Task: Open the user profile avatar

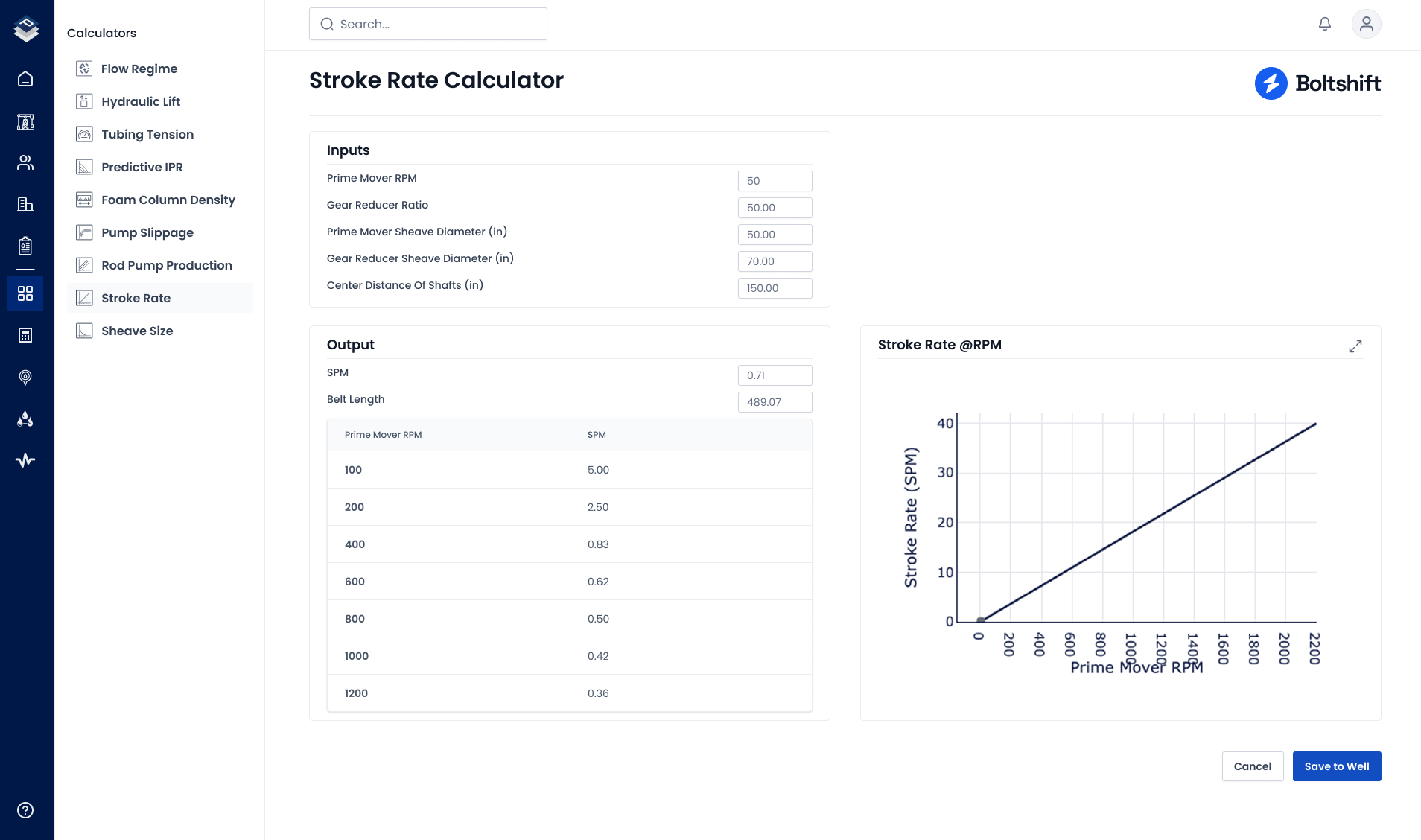Action: coord(1366,24)
